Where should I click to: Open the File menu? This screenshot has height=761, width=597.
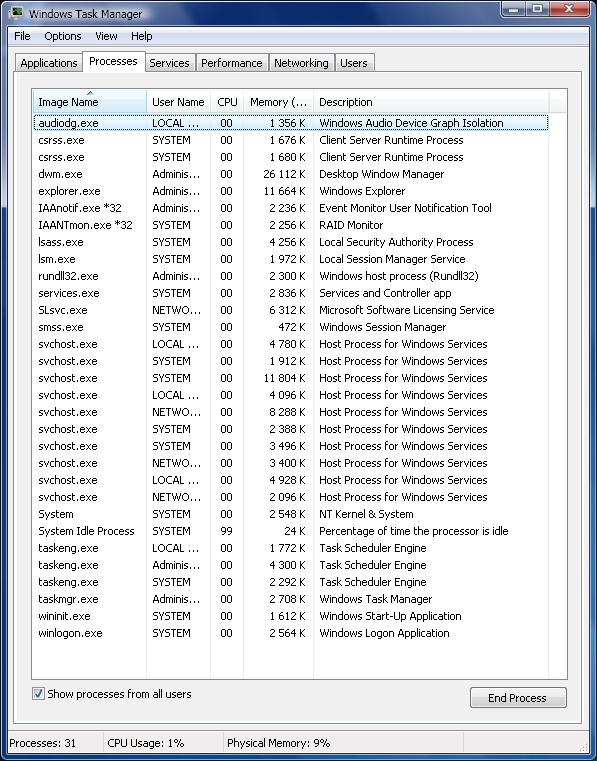(22, 36)
